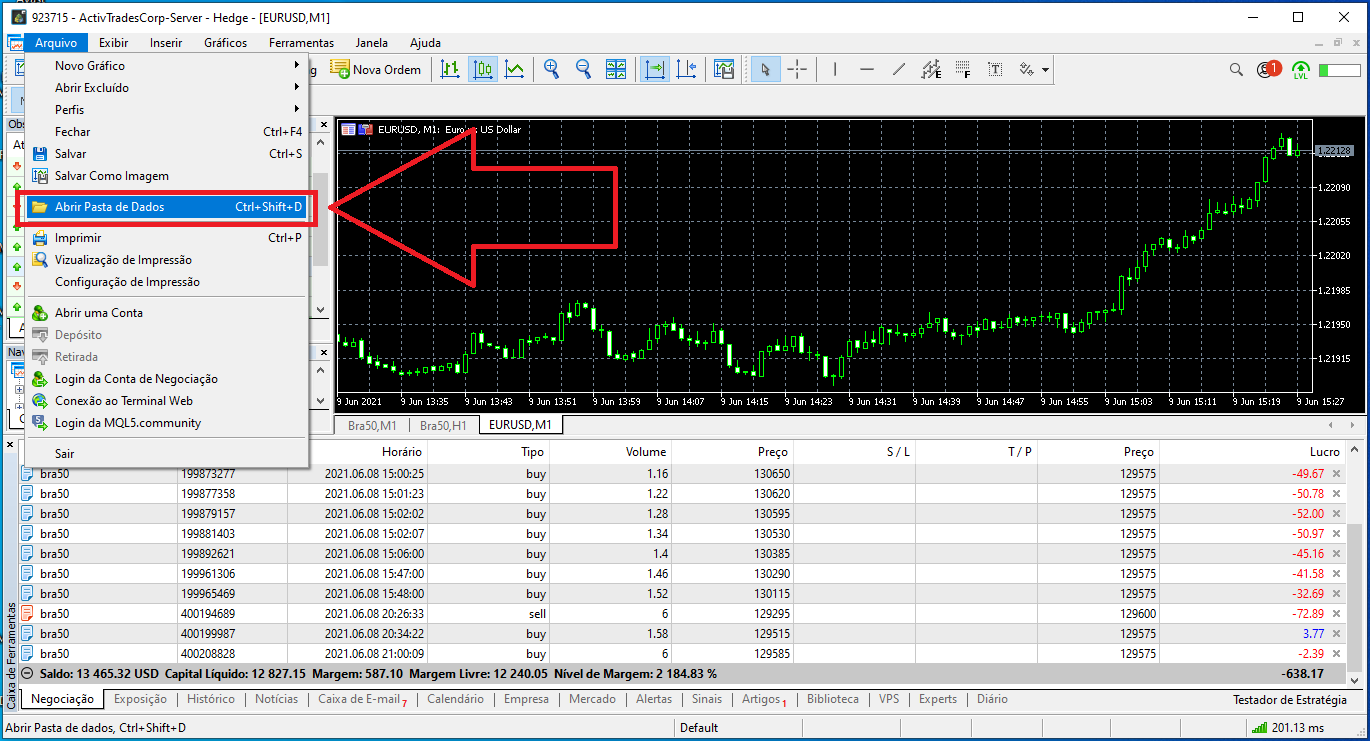Viewport: 1370px width, 741px height.
Task: Open Testador de Estratégia
Action: 1289,700
